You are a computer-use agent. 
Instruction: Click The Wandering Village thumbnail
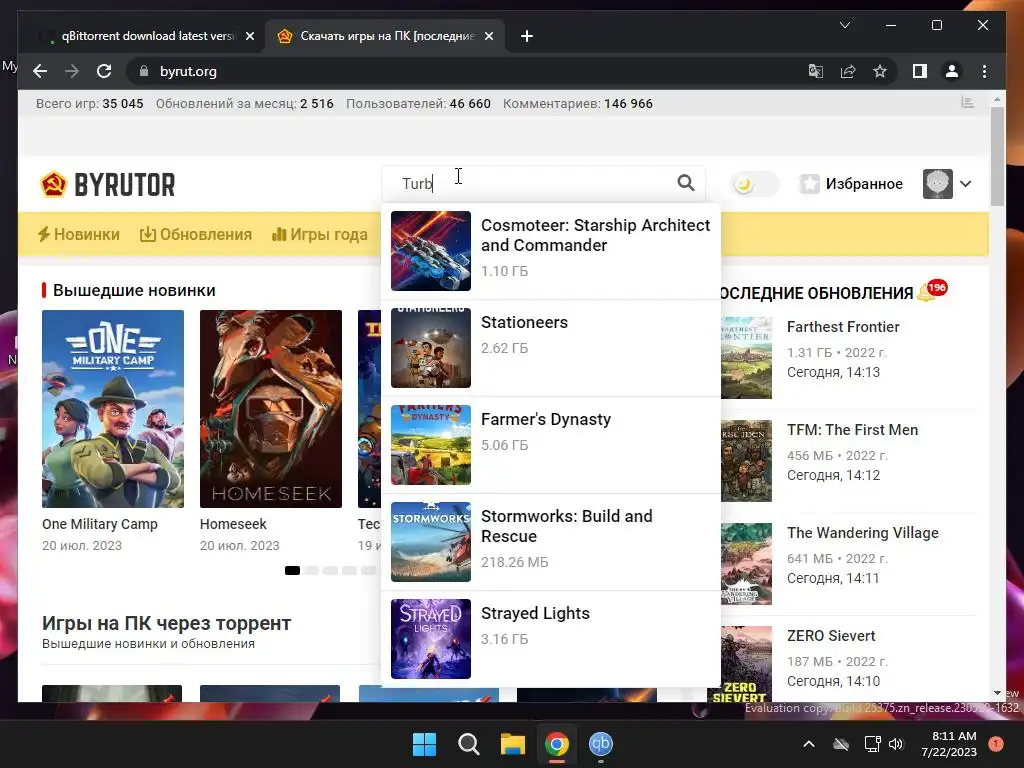(746, 564)
